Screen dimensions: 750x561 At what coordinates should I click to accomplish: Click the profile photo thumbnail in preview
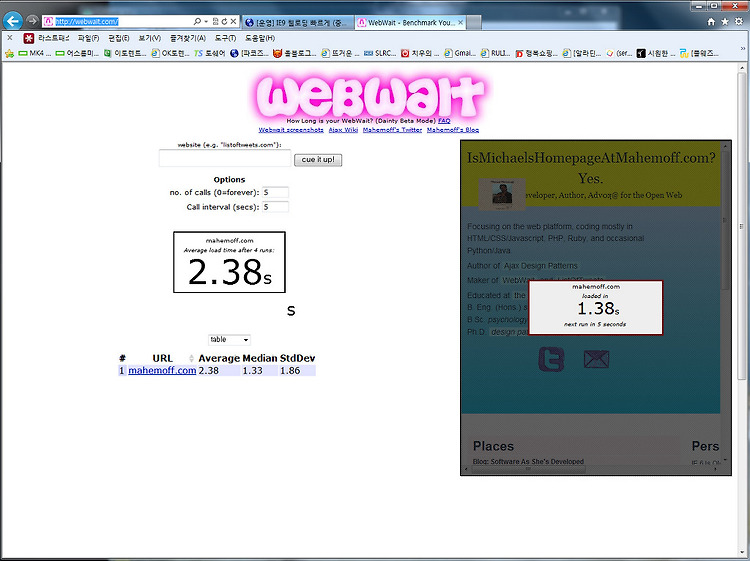pyautogui.click(x=502, y=194)
